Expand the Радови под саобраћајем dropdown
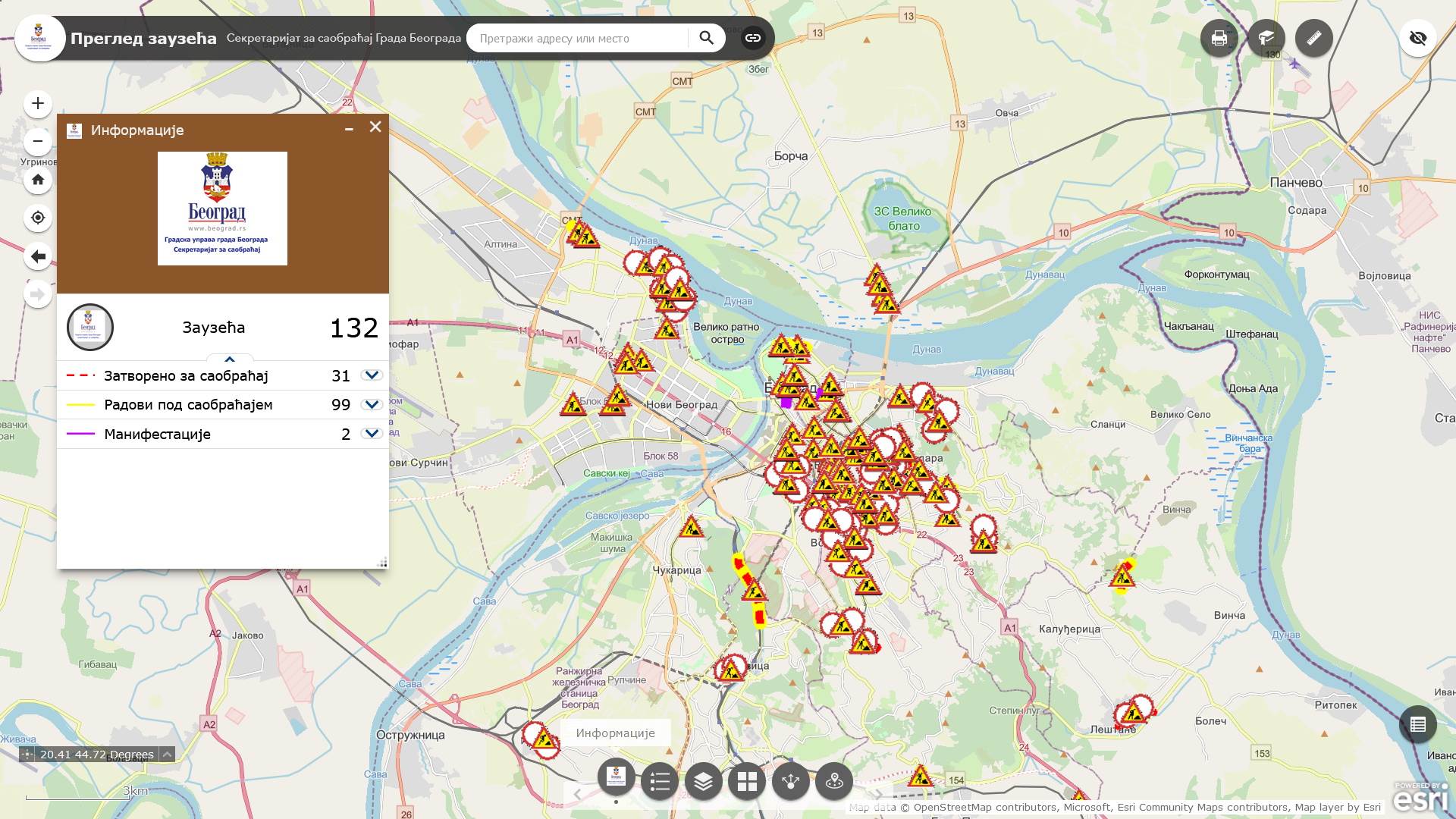The image size is (1456, 819). [x=371, y=404]
